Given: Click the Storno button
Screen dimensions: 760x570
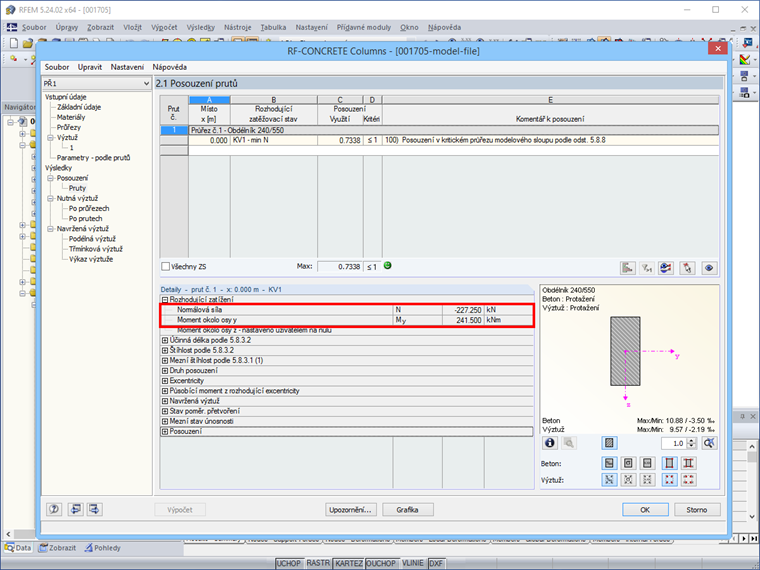Looking at the screenshot, I should 697,509.
